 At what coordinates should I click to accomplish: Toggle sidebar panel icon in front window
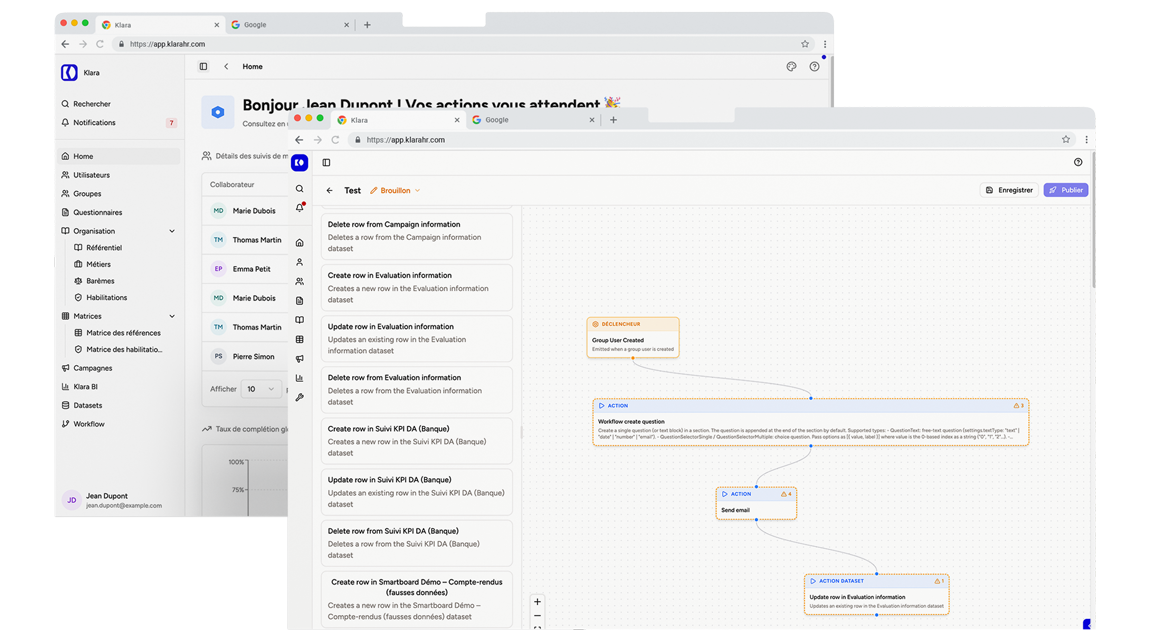point(327,163)
